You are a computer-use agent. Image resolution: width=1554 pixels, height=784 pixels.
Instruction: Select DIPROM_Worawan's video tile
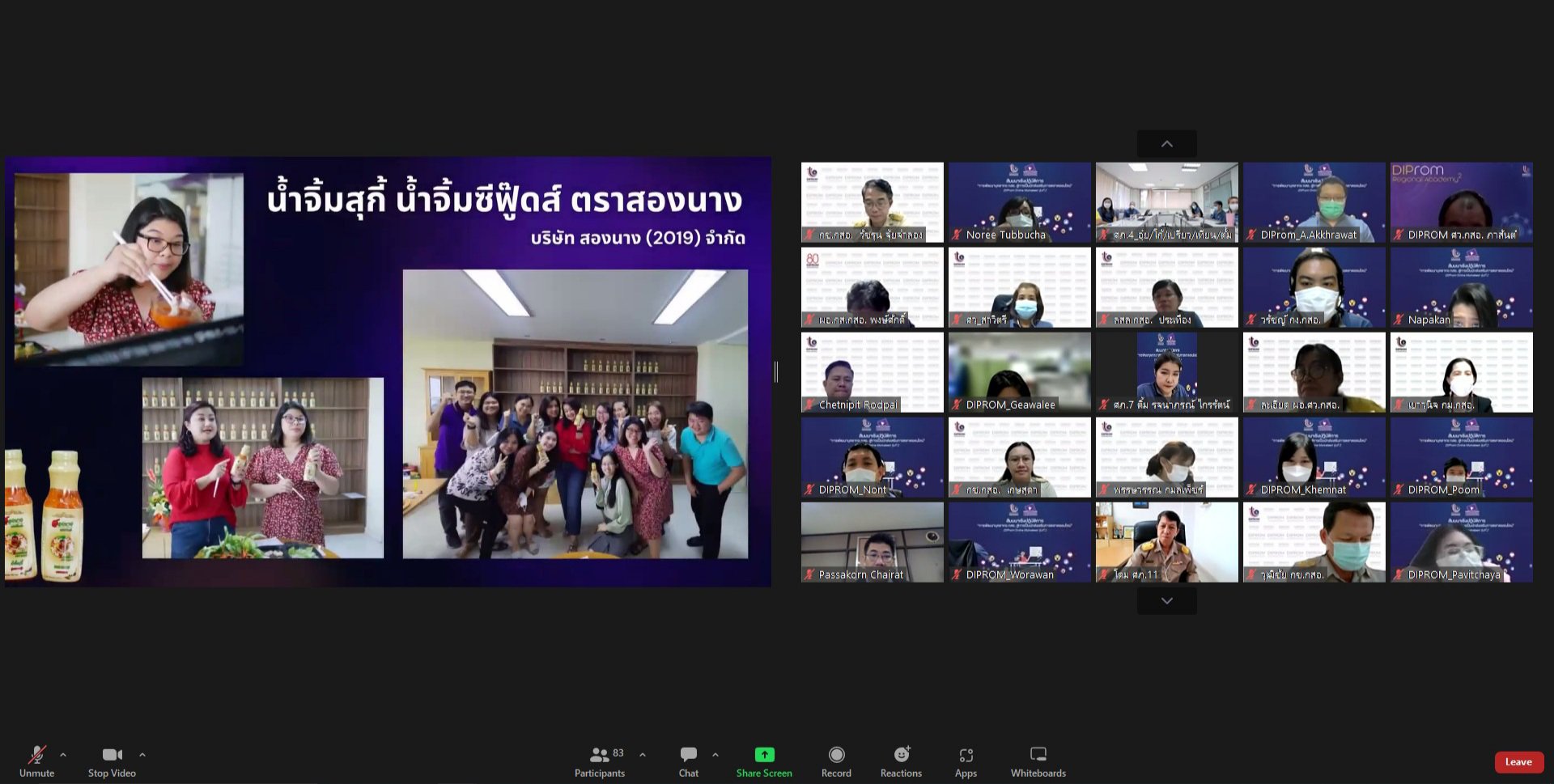pyautogui.click(x=1020, y=542)
